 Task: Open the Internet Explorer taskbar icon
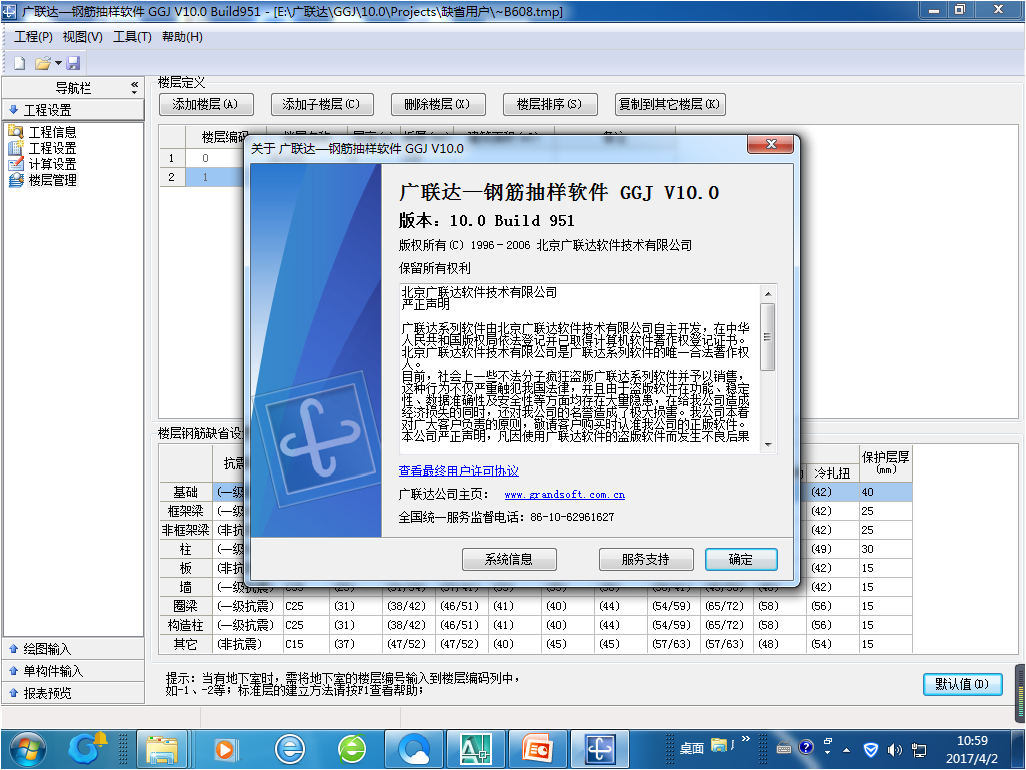(289, 749)
